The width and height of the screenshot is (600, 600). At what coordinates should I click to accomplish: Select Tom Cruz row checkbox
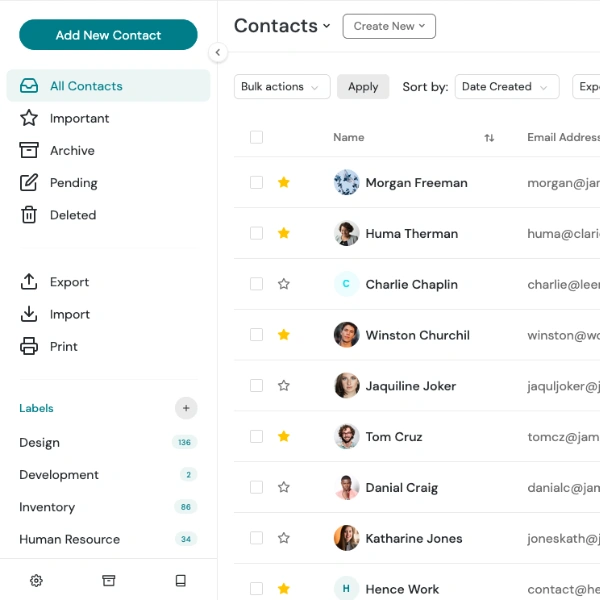point(256,436)
